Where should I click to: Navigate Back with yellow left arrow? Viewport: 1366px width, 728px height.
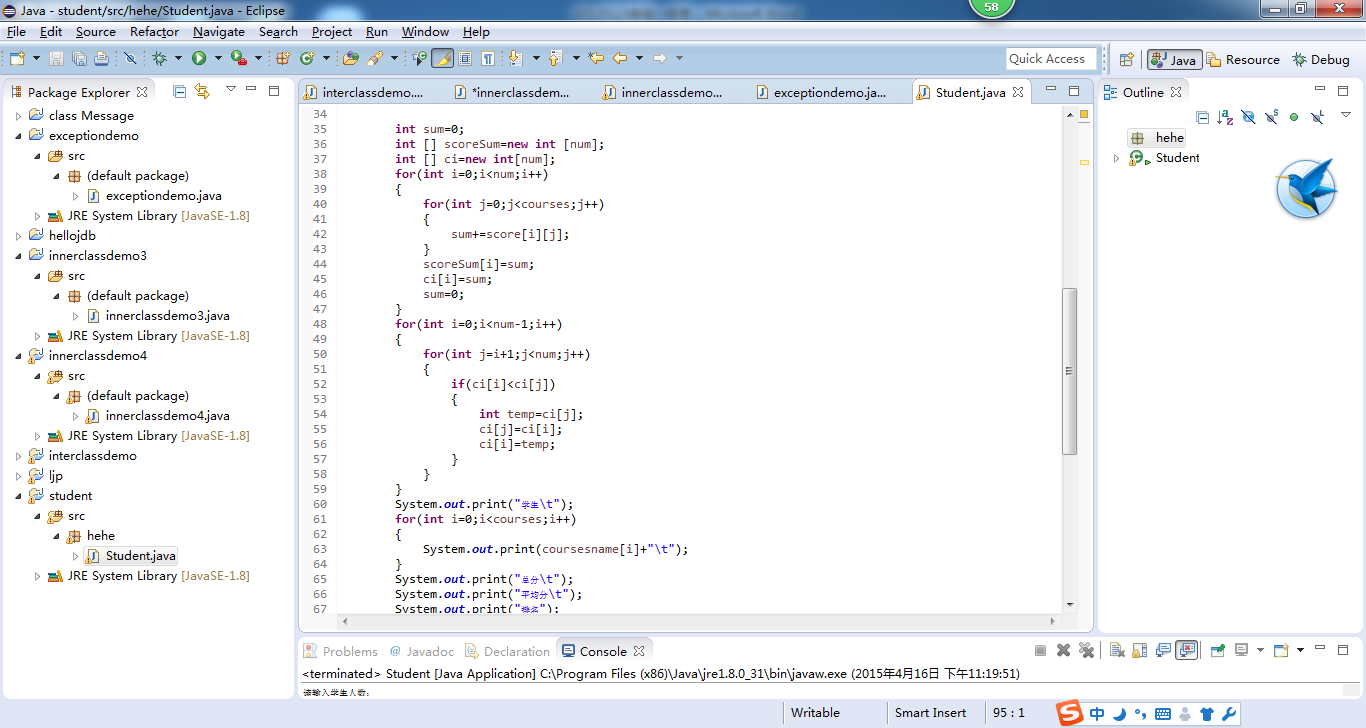click(x=620, y=58)
